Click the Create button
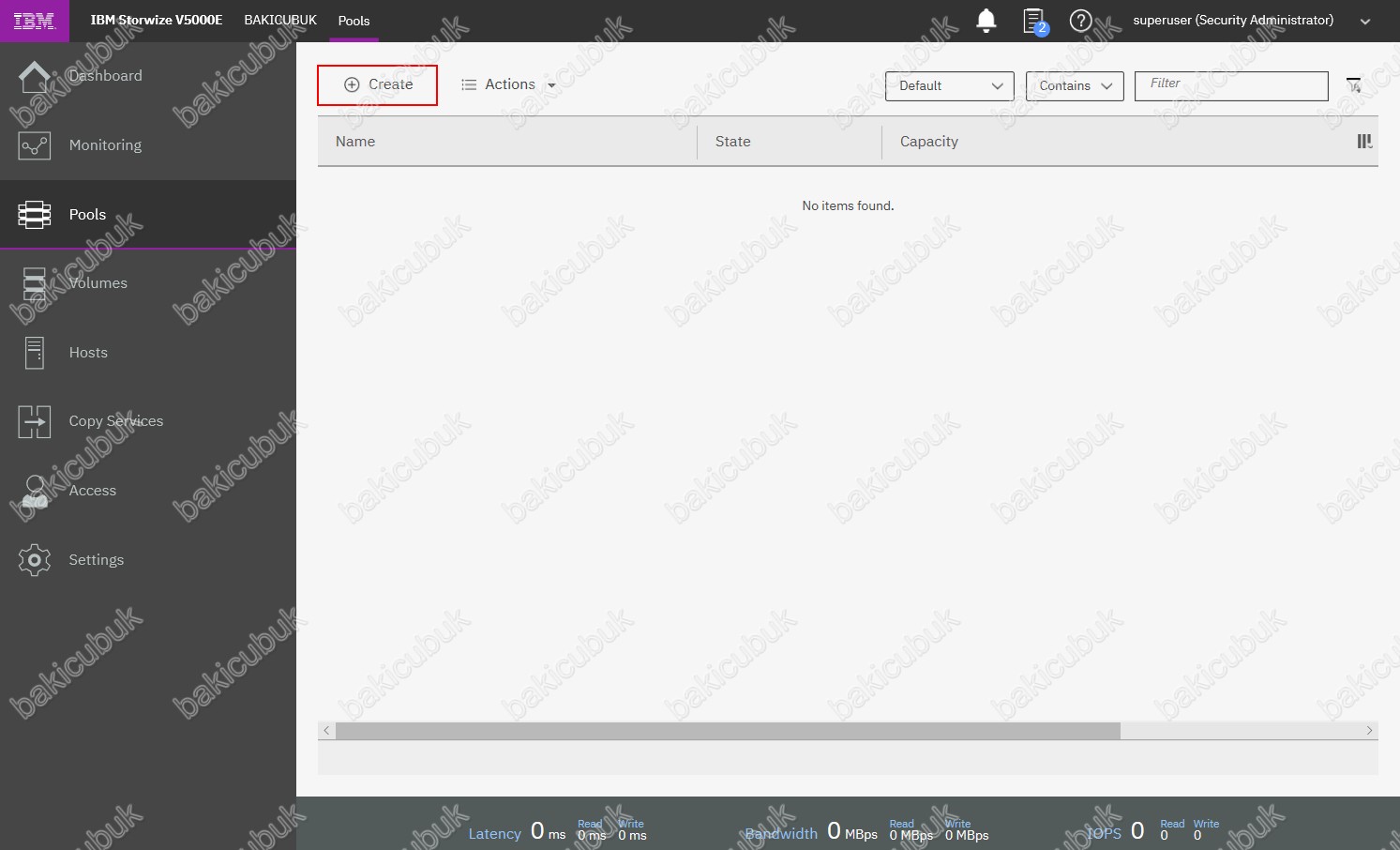 378,85
